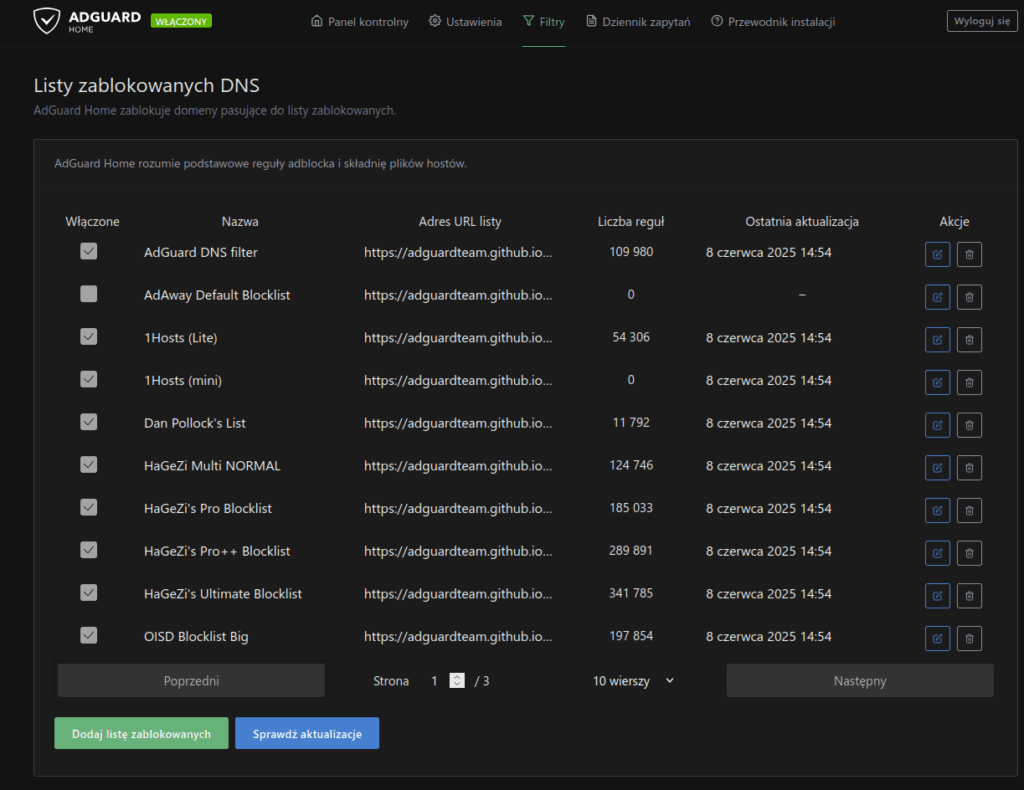Open the Panel kontrolny tab
Image resolution: width=1024 pixels, height=790 pixels.
[x=360, y=22]
